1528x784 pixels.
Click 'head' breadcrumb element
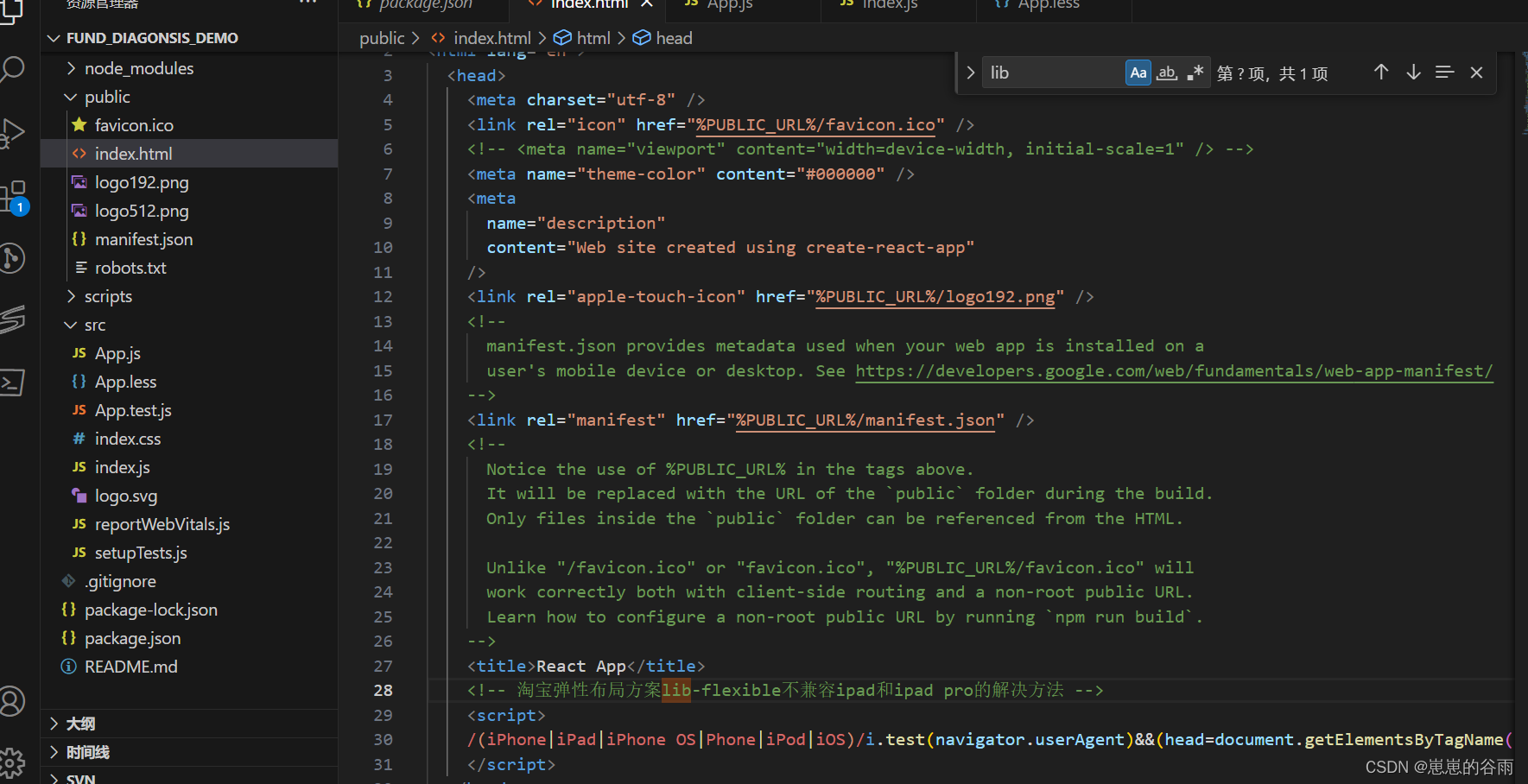(674, 38)
